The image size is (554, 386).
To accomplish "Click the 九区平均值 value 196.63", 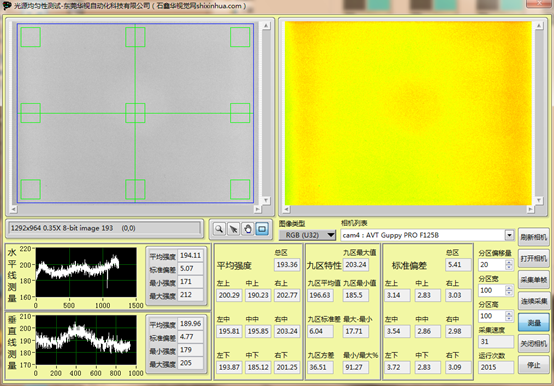I will point(320,295).
